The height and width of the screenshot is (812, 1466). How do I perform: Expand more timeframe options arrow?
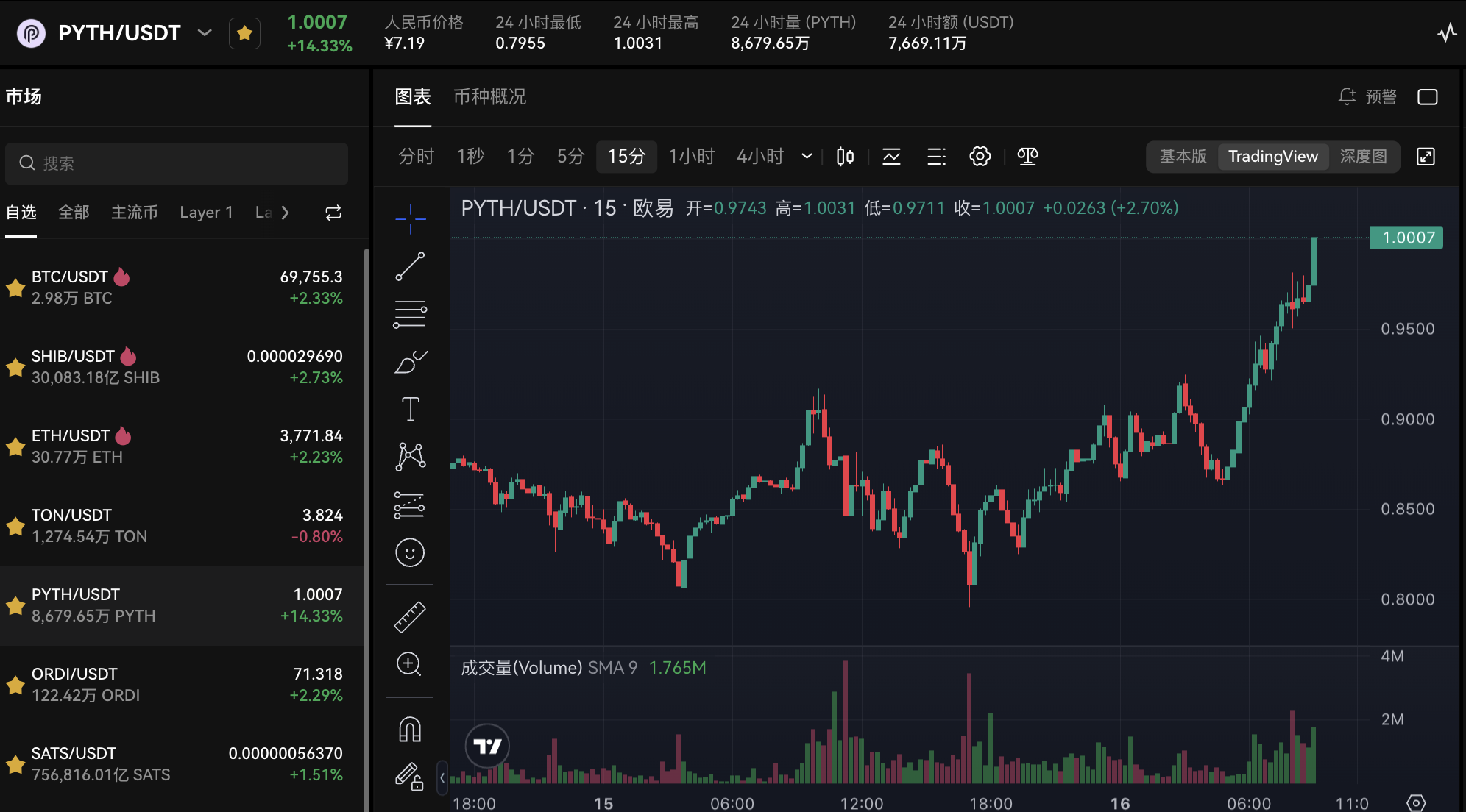click(807, 156)
